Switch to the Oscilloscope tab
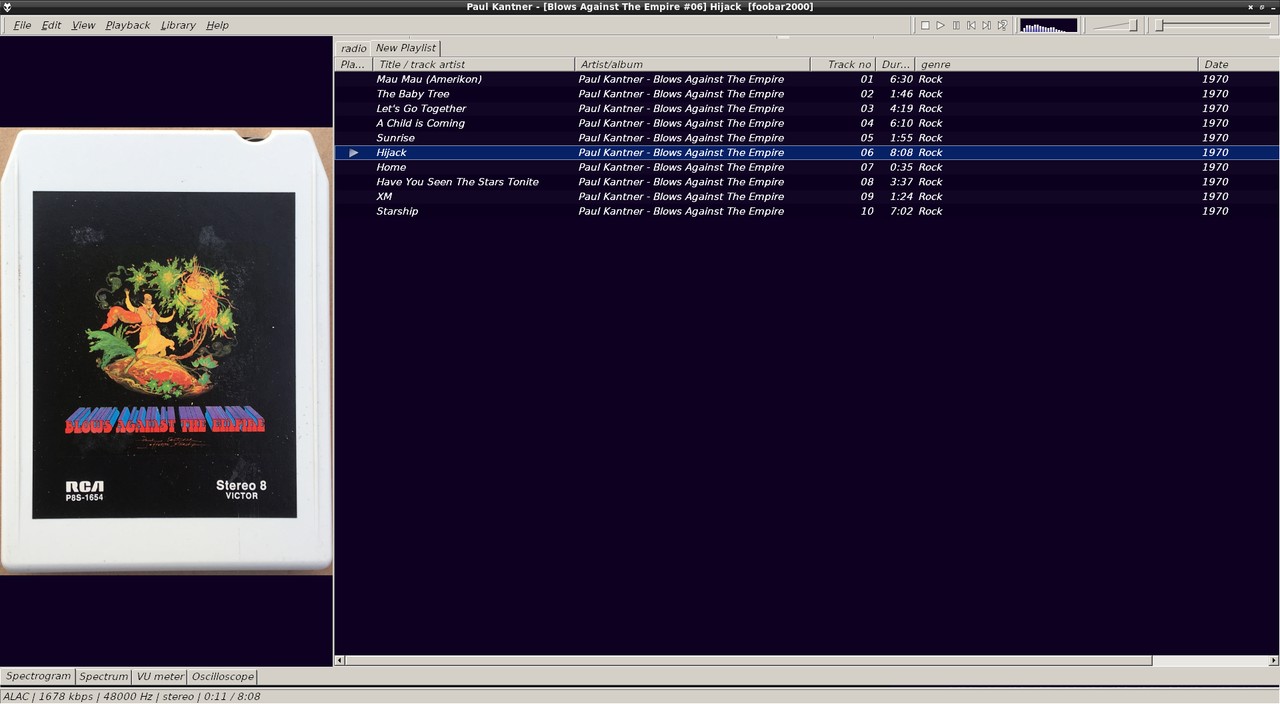 222,677
